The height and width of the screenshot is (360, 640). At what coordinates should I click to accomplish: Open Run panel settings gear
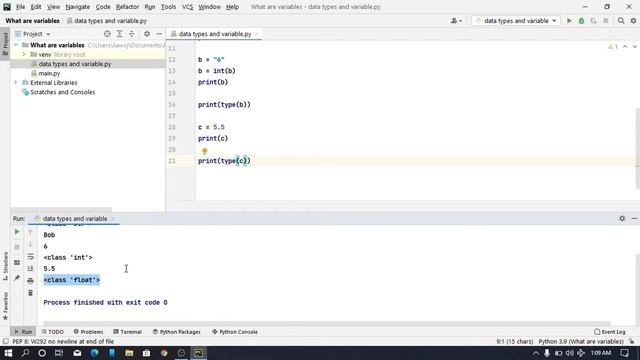pyautogui.click(x=622, y=218)
